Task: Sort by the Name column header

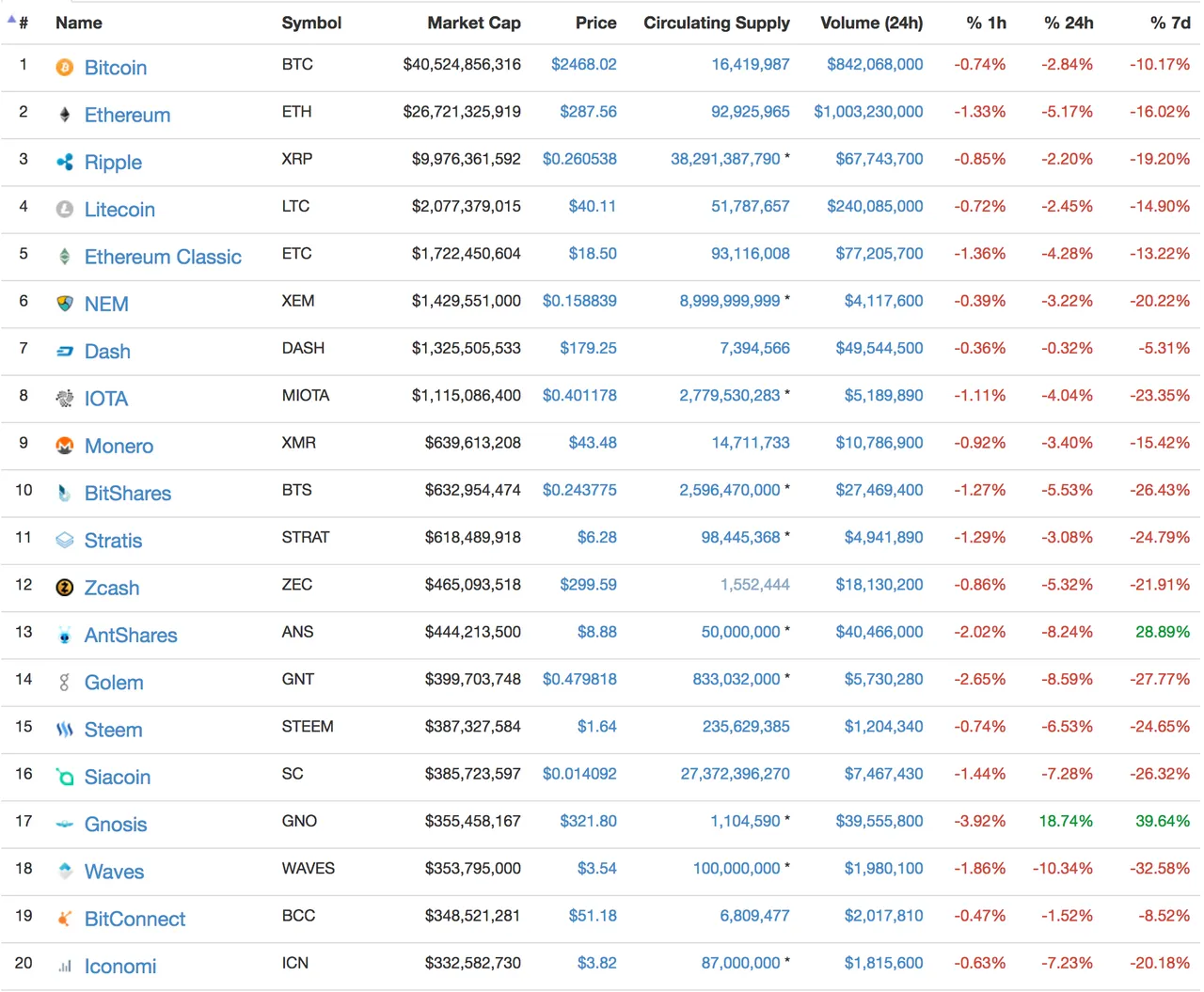Action: coord(79,23)
